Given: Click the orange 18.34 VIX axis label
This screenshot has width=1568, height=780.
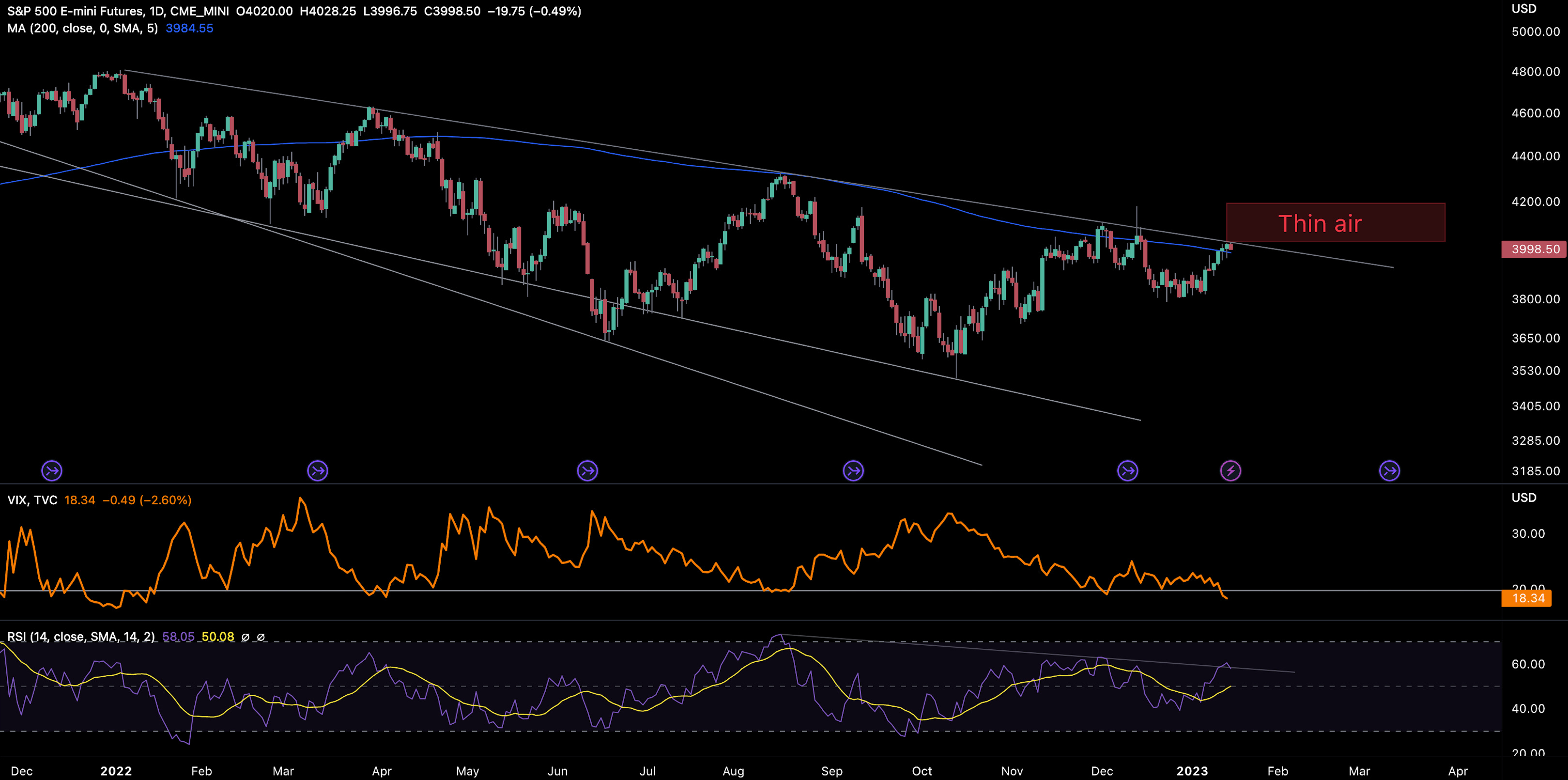Looking at the screenshot, I should 1527,598.
